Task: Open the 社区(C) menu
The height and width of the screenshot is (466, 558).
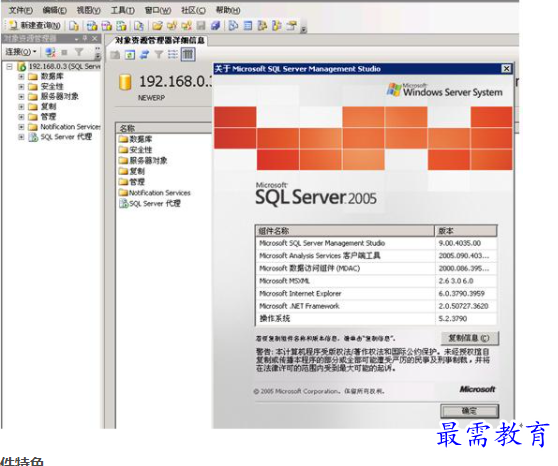Action: [193, 10]
